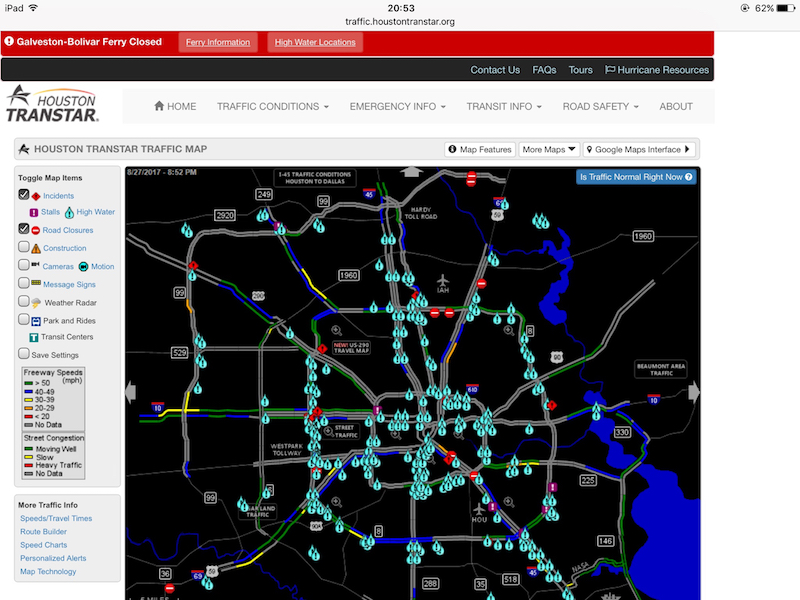Image resolution: width=800 pixels, height=600 pixels.
Task: Click the Motion camera icon
Action: pos(83,266)
